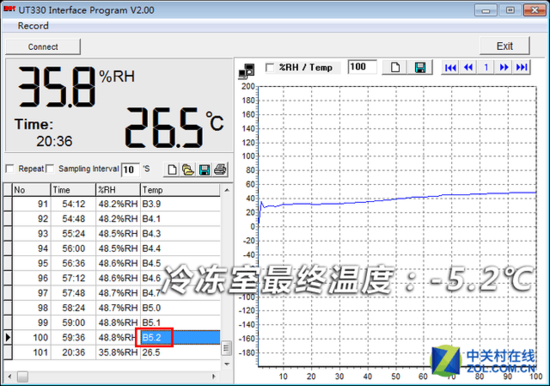Click the table's scroll up arrow
550x386 pixels.
point(227,190)
